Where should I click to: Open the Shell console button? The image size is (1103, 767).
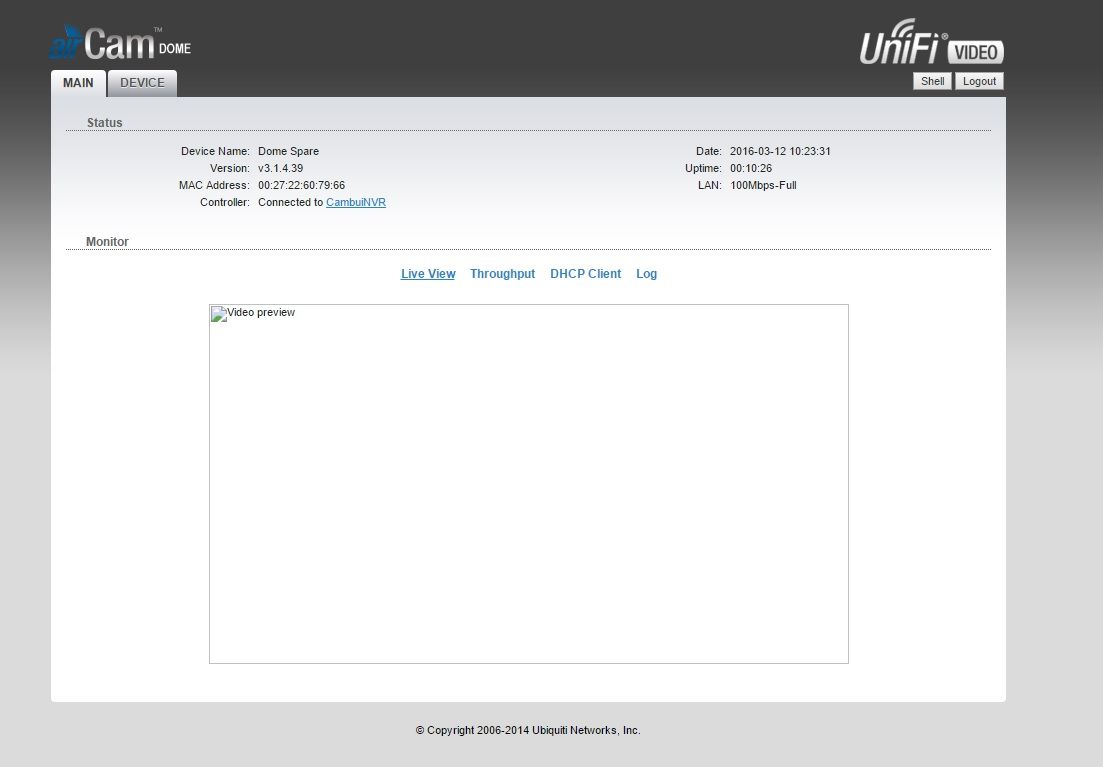[932, 81]
